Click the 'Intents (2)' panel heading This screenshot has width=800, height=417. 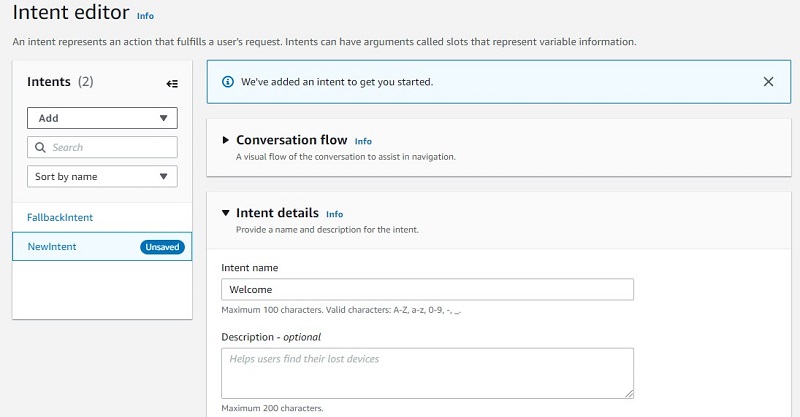tap(60, 82)
